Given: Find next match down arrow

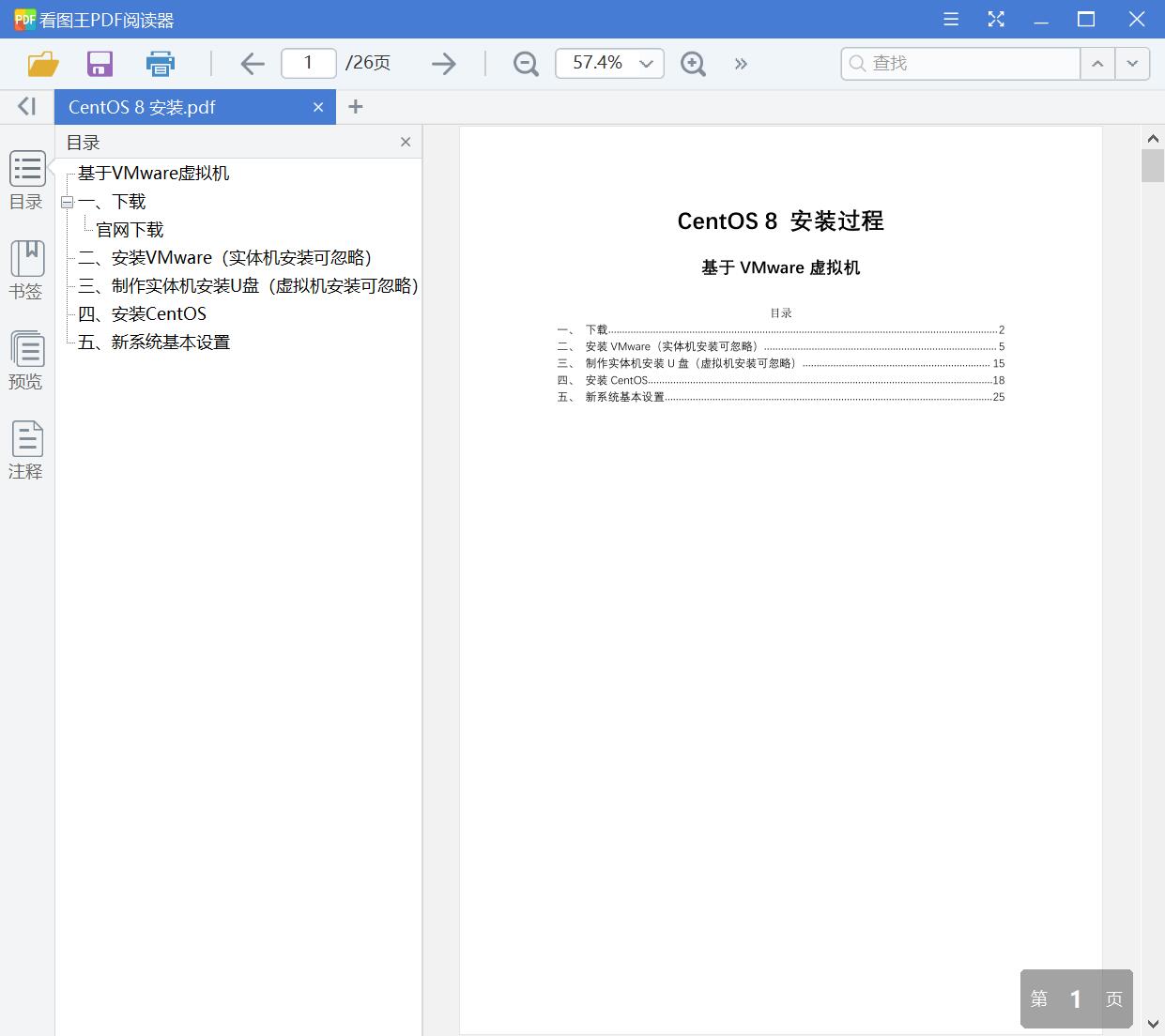Looking at the screenshot, I should [x=1132, y=63].
